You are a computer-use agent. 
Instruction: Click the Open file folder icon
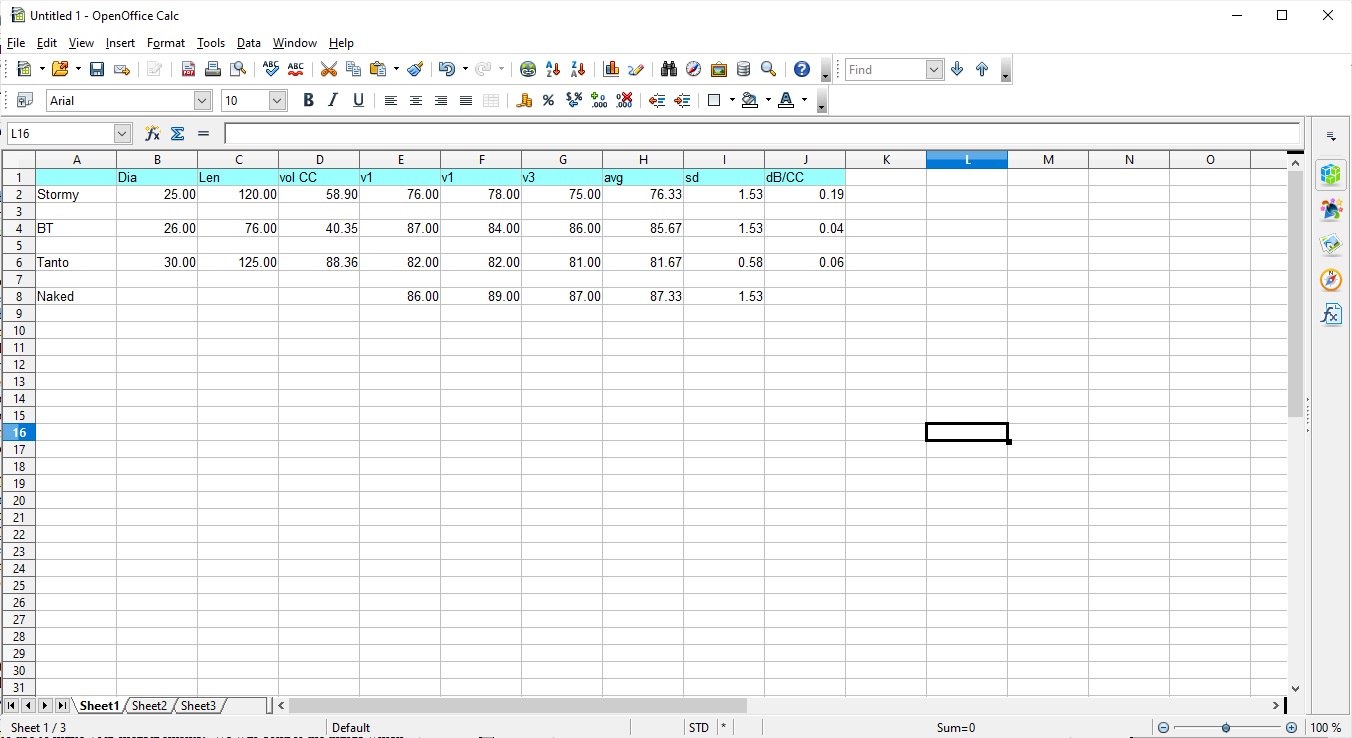(x=60, y=69)
